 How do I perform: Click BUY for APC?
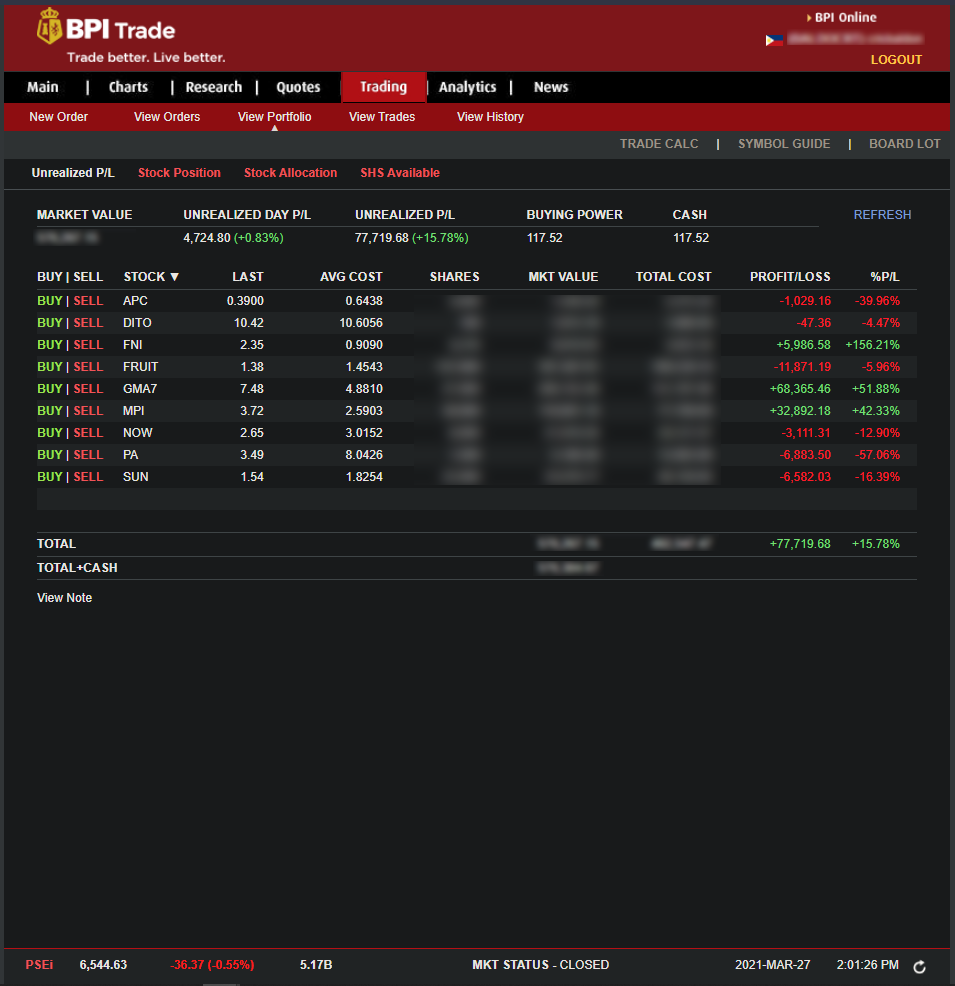tap(50, 301)
